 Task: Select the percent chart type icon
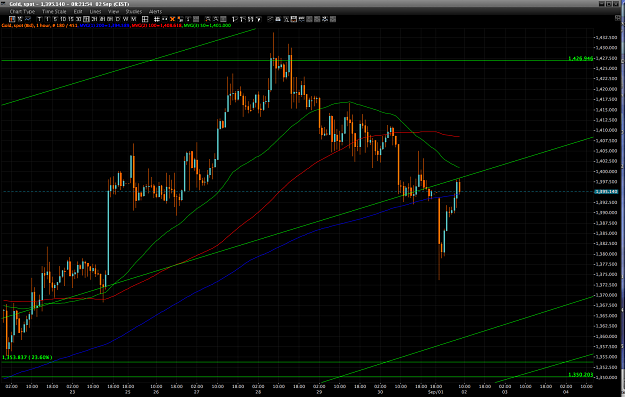click(x=20, y=19)
